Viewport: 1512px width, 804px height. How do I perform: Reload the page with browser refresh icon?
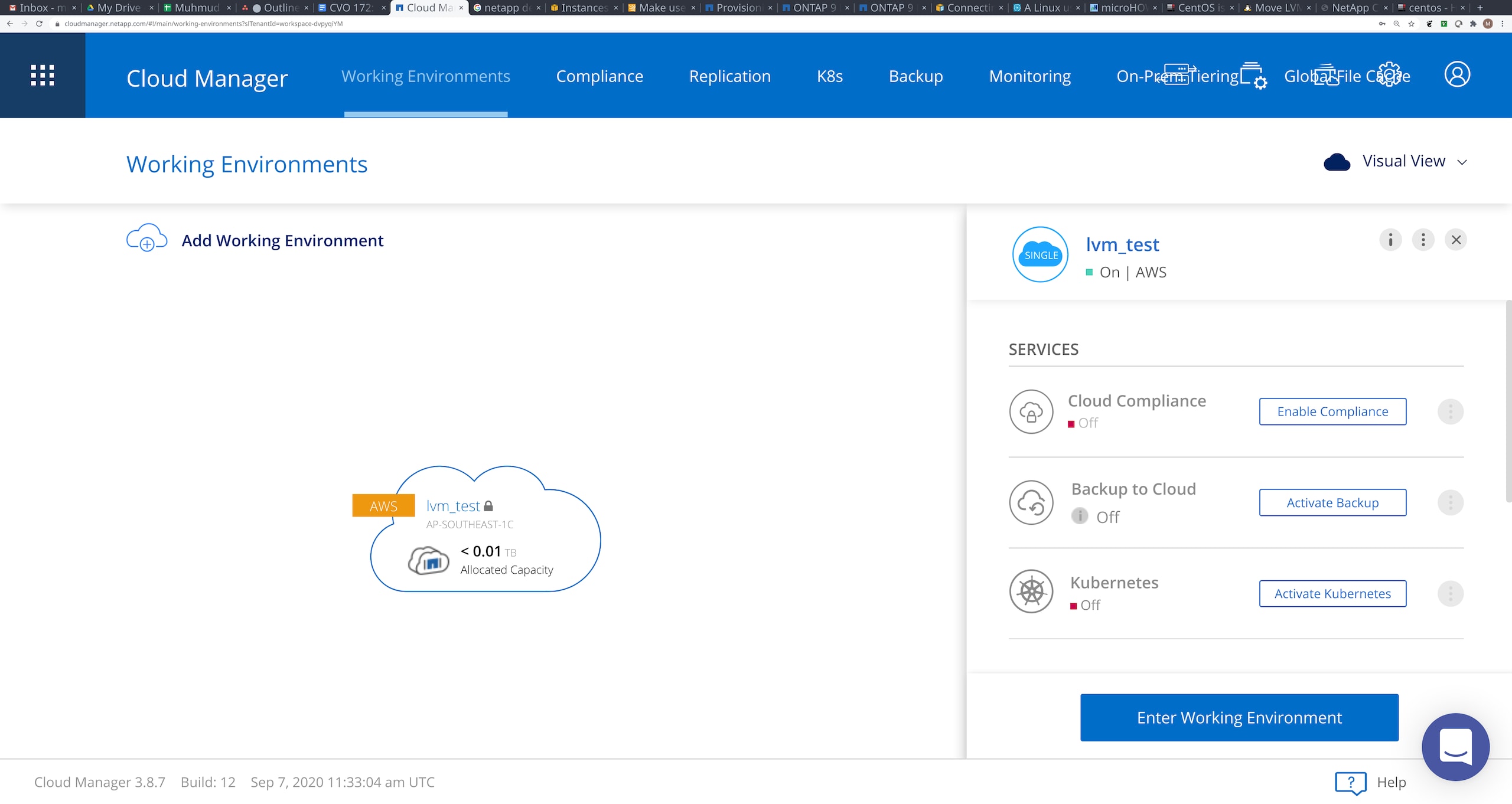[x=39, y=24]
